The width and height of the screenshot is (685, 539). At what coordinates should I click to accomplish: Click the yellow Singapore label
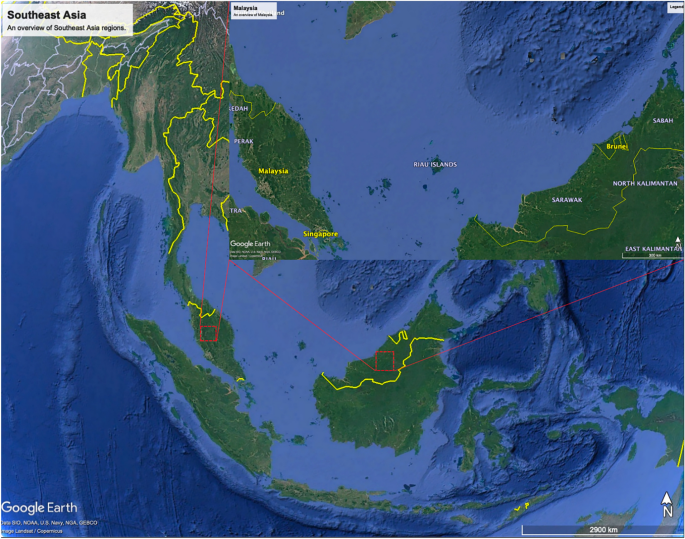click(321, 234)
